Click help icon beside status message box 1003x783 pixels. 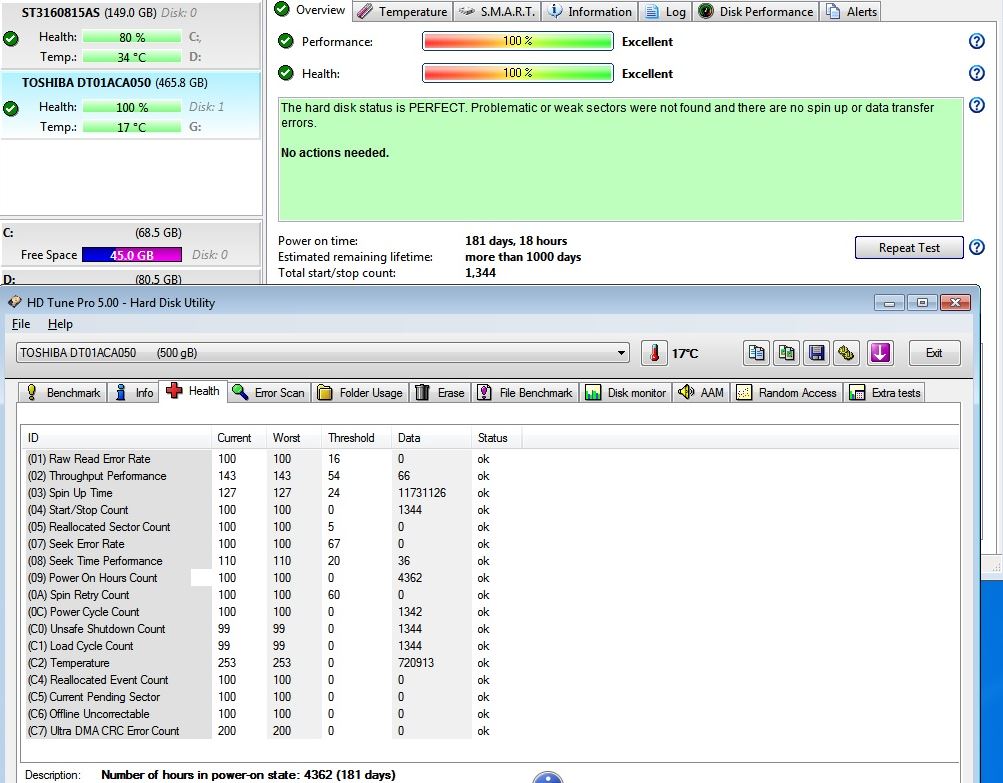pos(976,105)
